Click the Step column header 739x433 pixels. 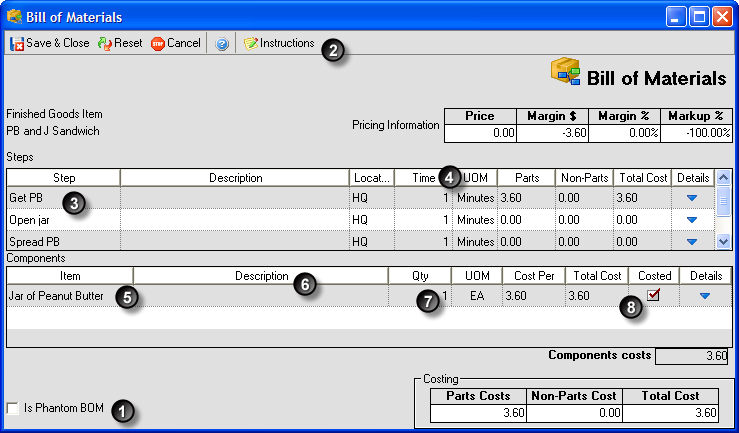coord(63,177)
